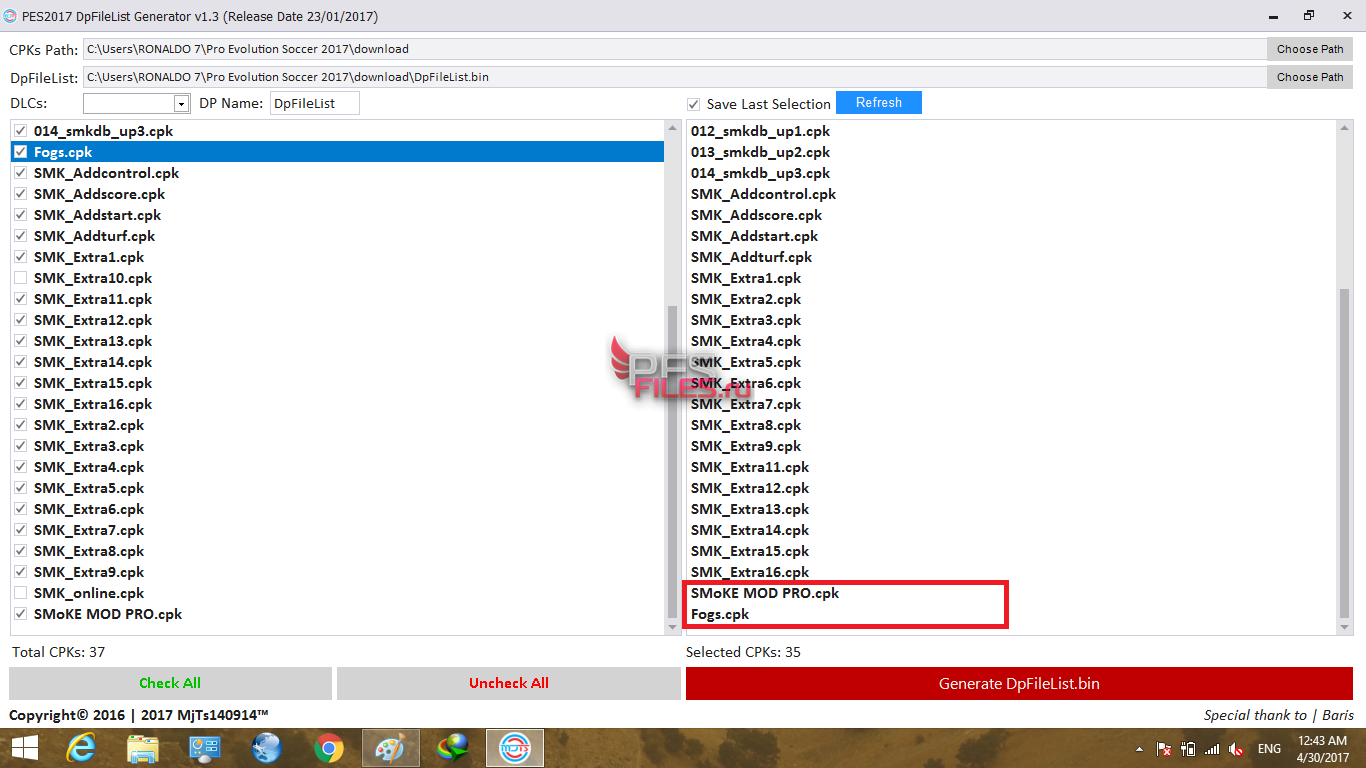Toggle the Save Last Selection checkbox
The width and height of the screenshot is (1366, 768).
point(694,104)
